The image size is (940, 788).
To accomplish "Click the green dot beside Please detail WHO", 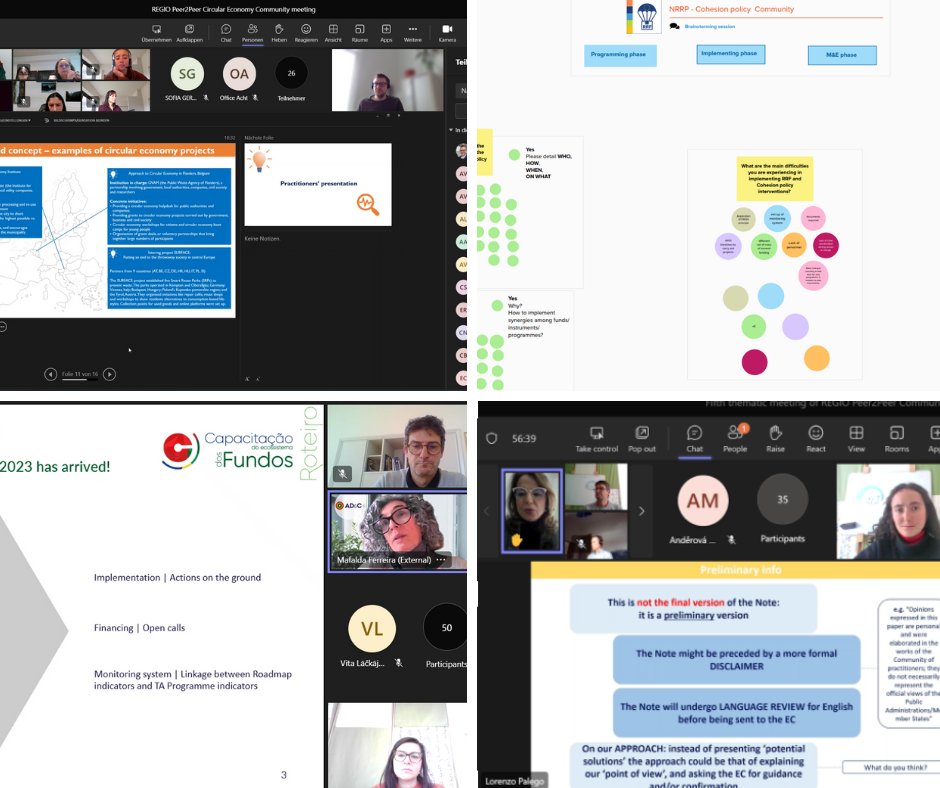I will point(514,155).
